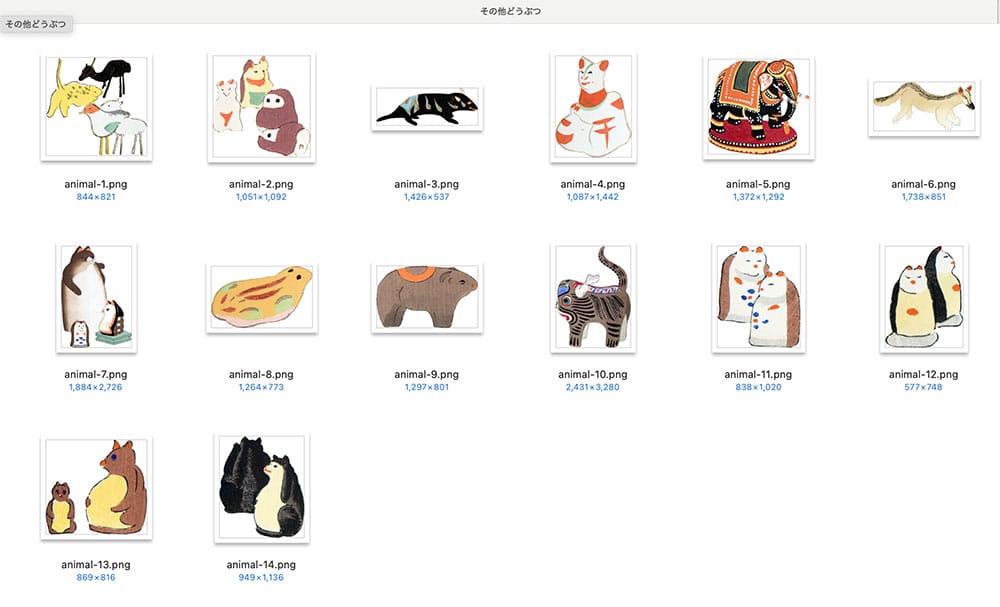This screenshot has width=1000, height=607.
Task: Open the animal-2.png cat figurines image
Action: 261,106
